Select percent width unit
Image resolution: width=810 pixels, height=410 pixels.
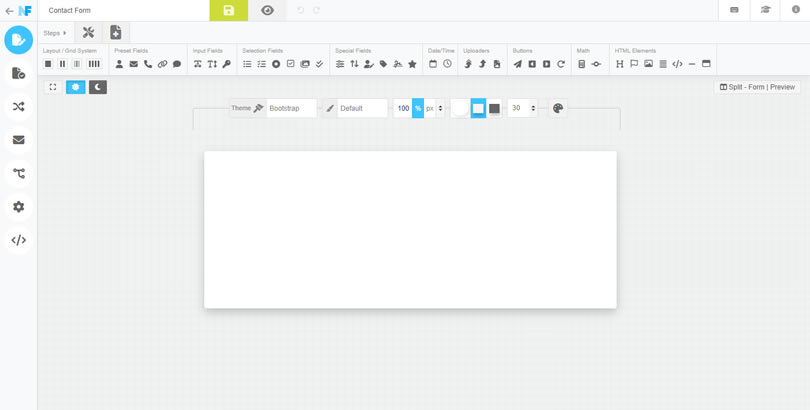pyautogui.click(x=418, y=108)
